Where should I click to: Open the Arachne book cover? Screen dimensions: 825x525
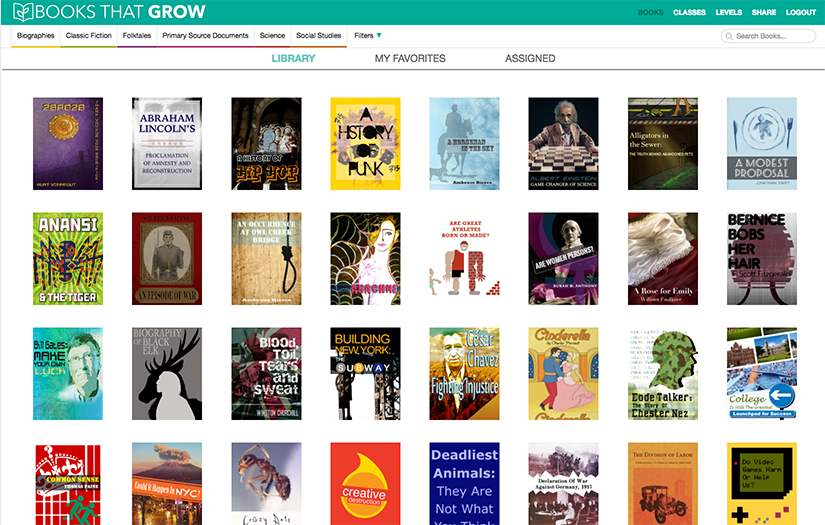(x=365, y=259)
